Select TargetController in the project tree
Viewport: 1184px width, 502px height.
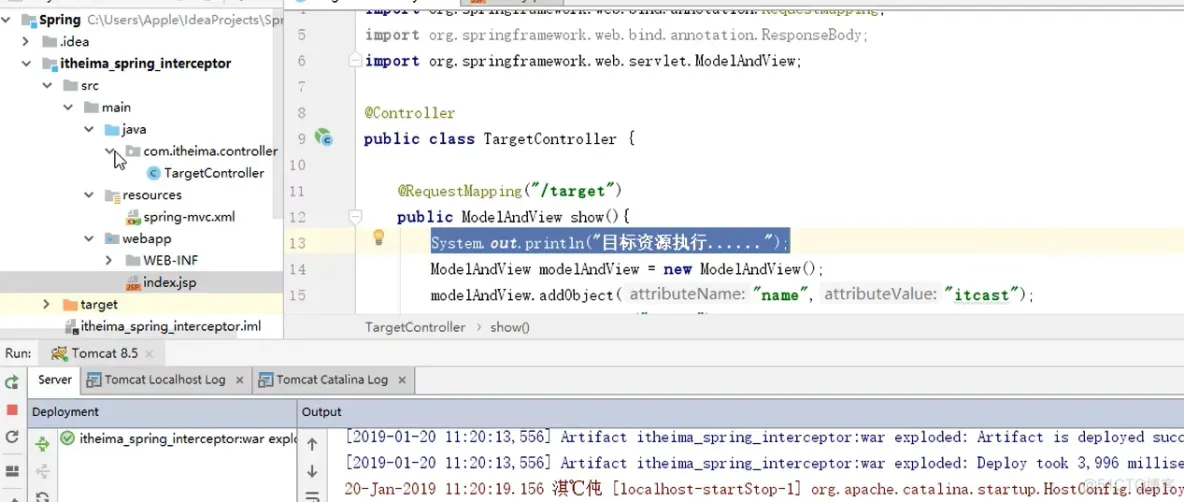pyautogui.click(x=214, y=174)
